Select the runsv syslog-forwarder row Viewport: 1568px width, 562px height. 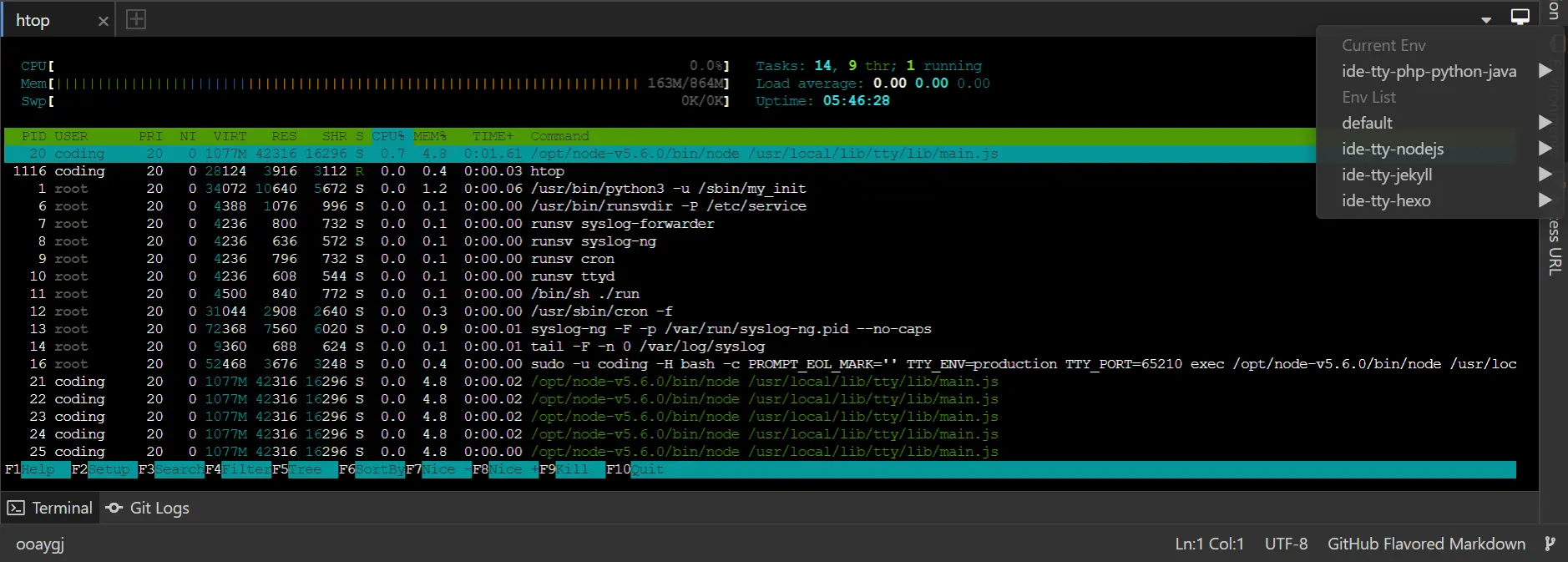click(760, 224)
